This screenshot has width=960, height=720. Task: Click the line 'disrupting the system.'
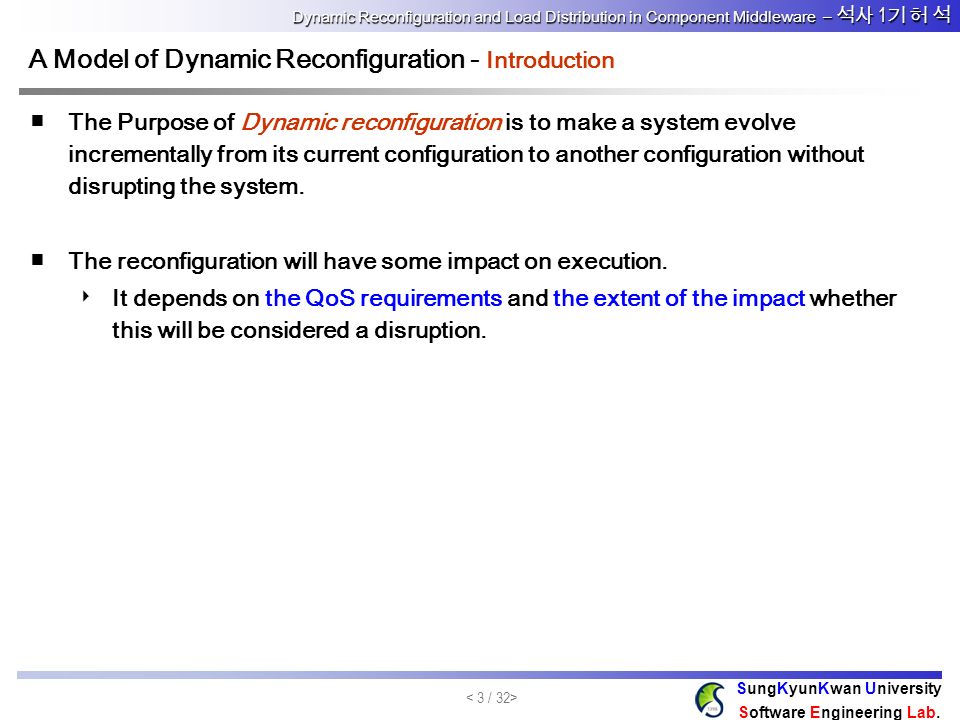[x=186, y=186]
